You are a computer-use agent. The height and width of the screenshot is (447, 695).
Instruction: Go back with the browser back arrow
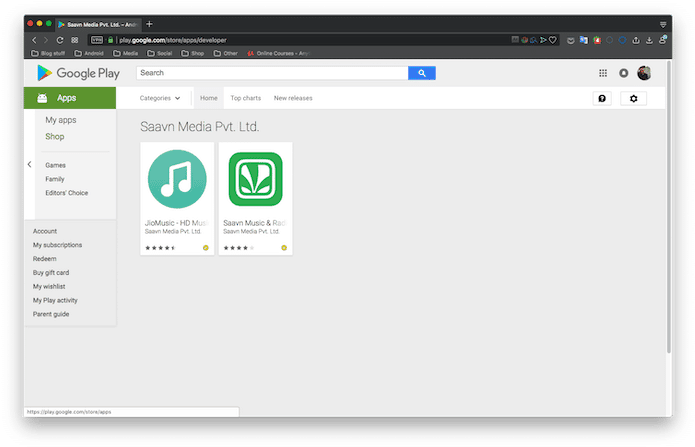coord(34,40)
